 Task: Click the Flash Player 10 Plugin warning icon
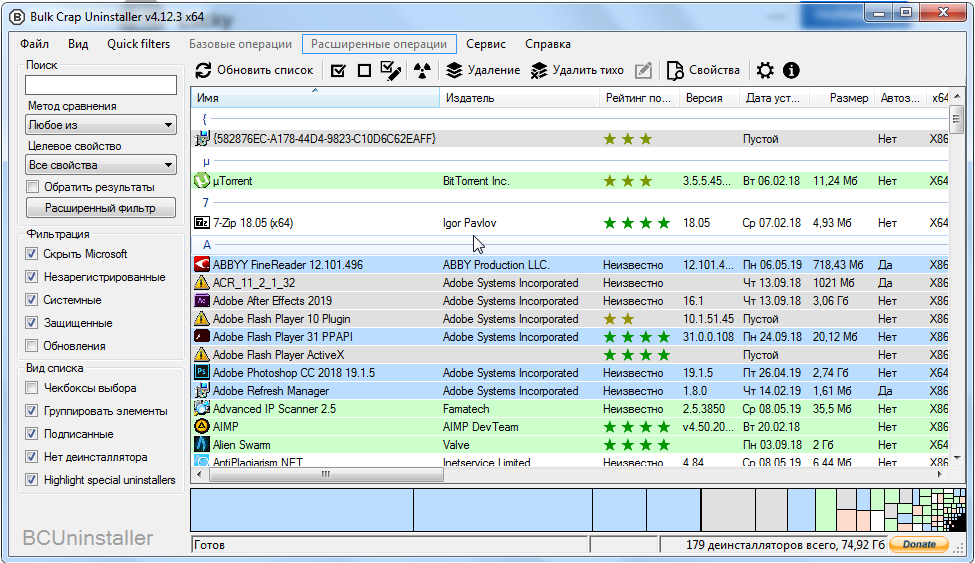(201, 319)
